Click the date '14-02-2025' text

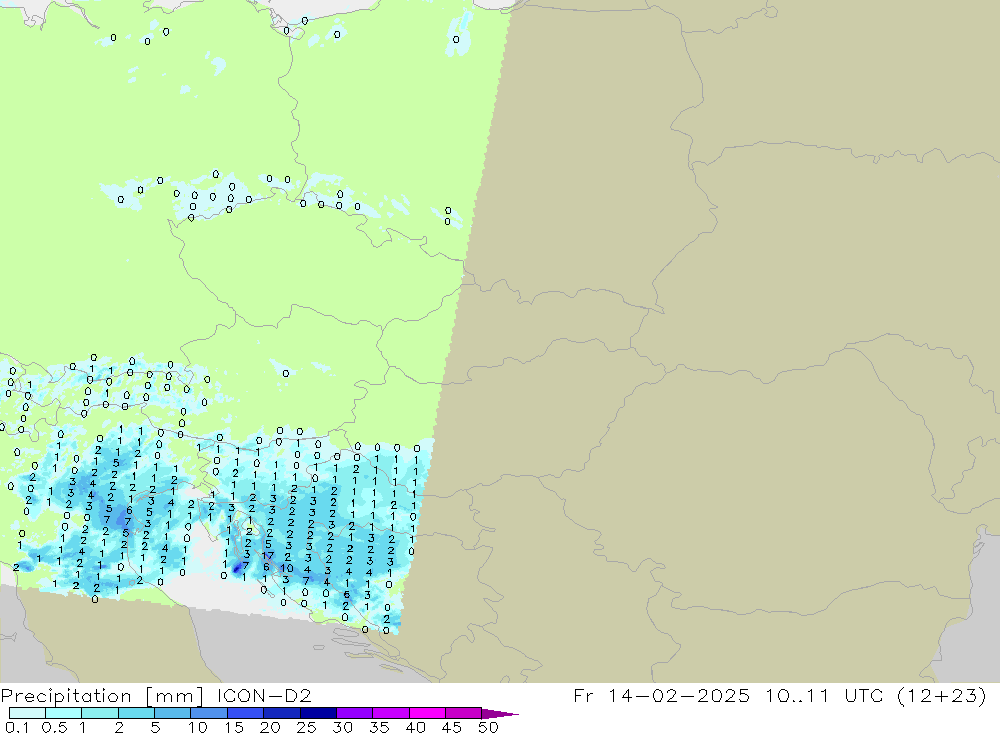point(679,695)
